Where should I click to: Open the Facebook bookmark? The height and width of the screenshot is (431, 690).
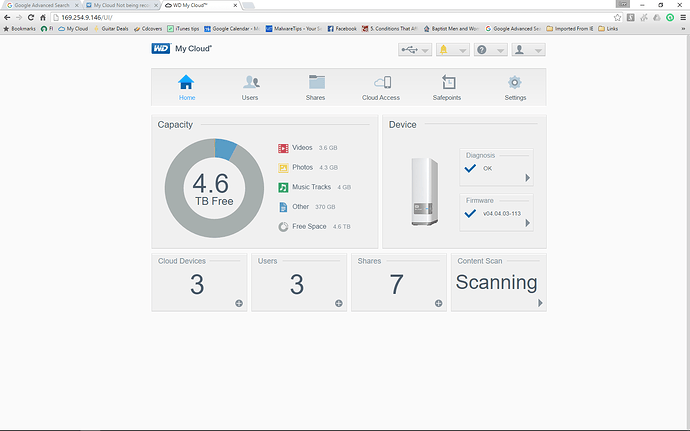[342, 29]
